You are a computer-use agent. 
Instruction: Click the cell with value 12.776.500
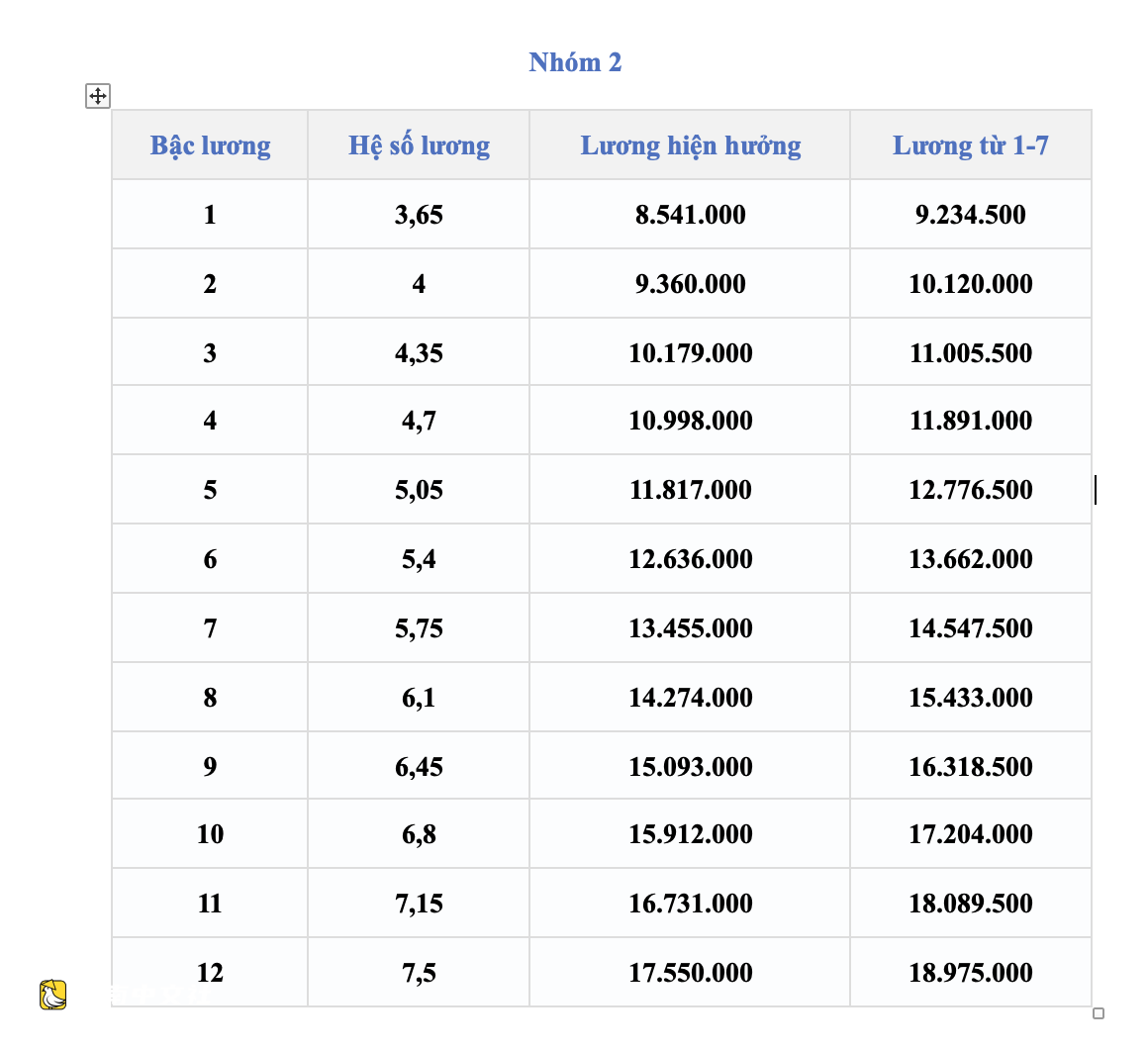[x=971, y=490]
